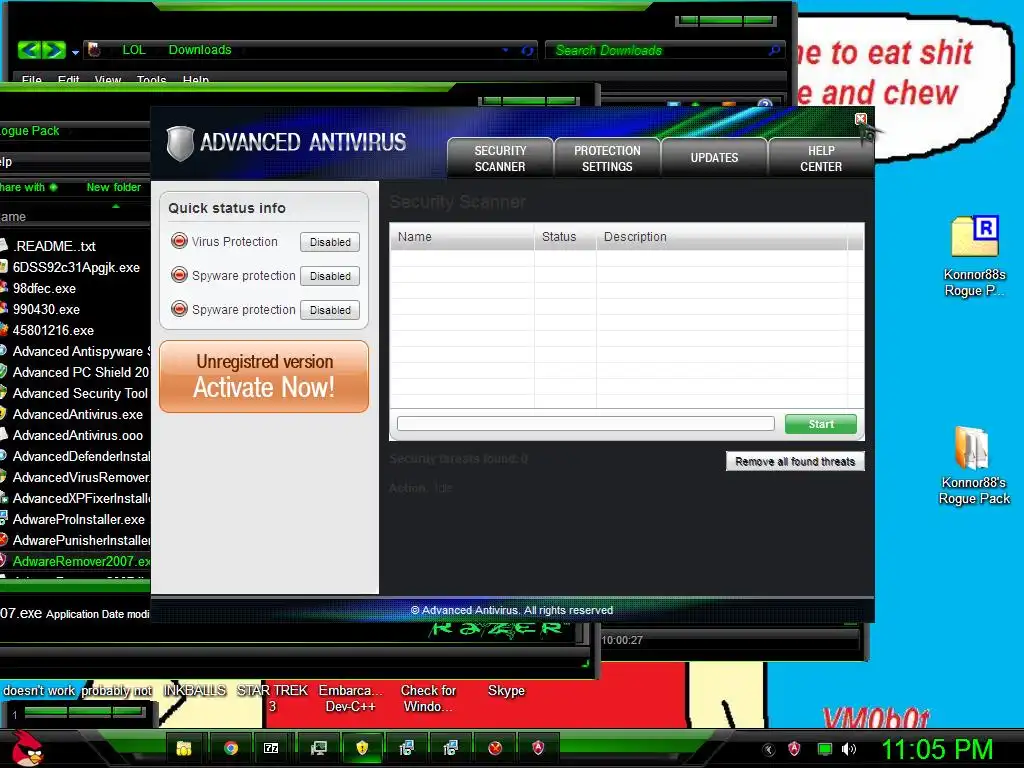Open Konnor88s Rogue P... archive desktop icon

tap(974, 255)
